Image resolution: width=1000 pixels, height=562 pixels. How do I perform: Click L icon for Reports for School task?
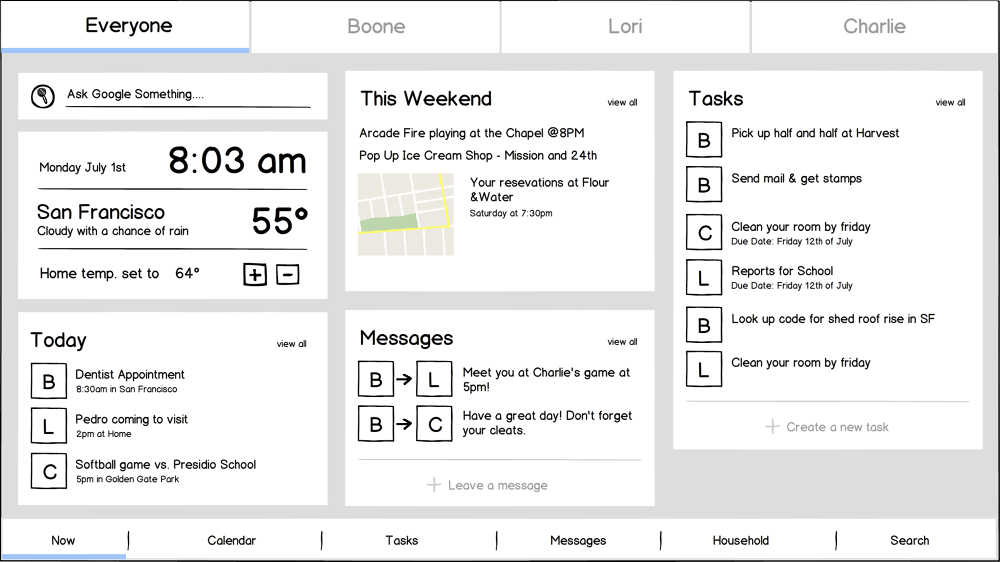click(703, 278)
